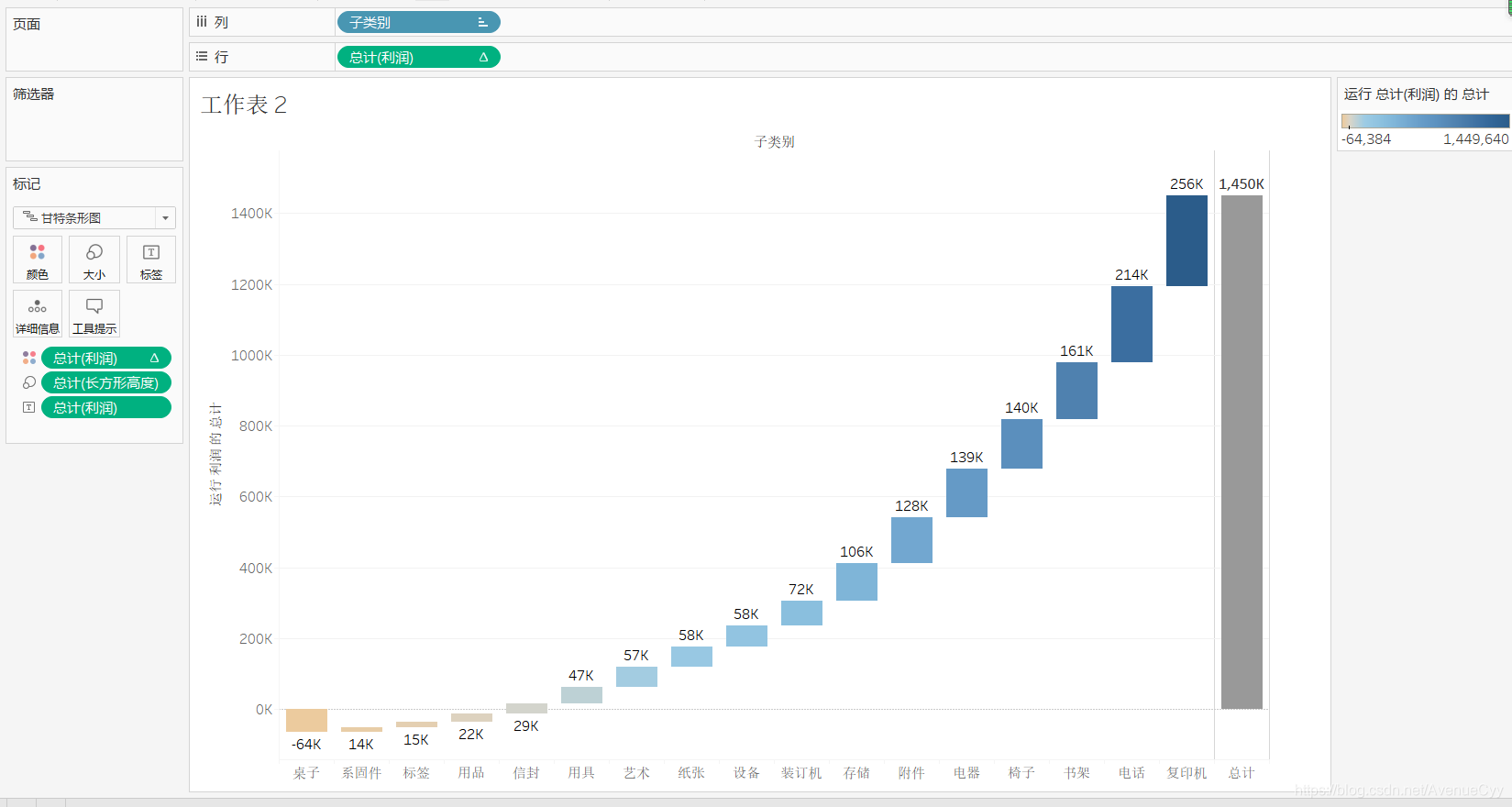Click the legend title 运行 总计(利润) 的 总计
Image resolution: width=1512 pixels, height=807 pixels.
pyautogui.click(x=1416, y=94)
